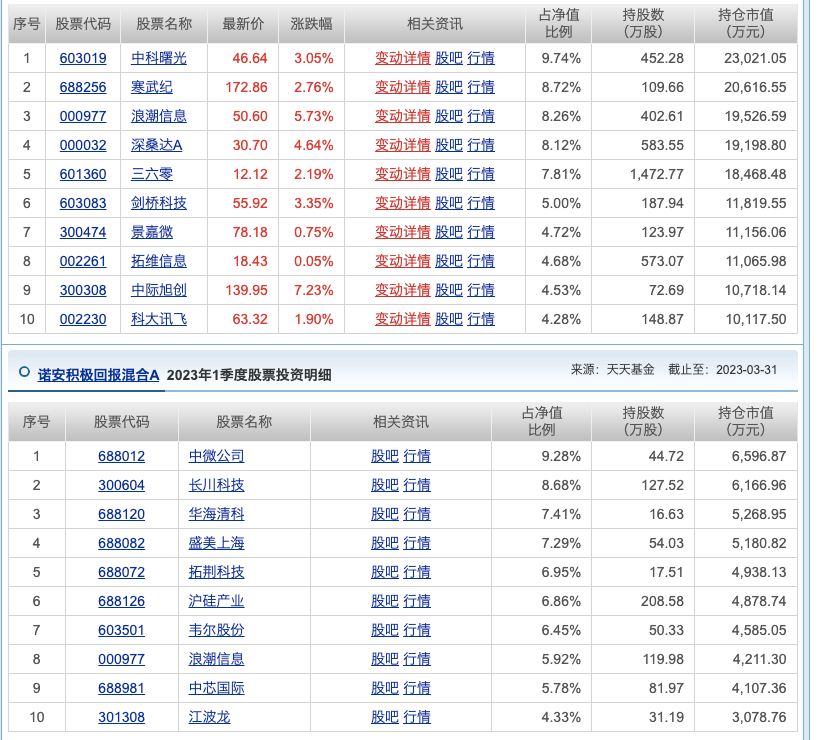Open stock code link 603019
The height and width of the screenshot is (740, 826).
click(x=83, y=58)
